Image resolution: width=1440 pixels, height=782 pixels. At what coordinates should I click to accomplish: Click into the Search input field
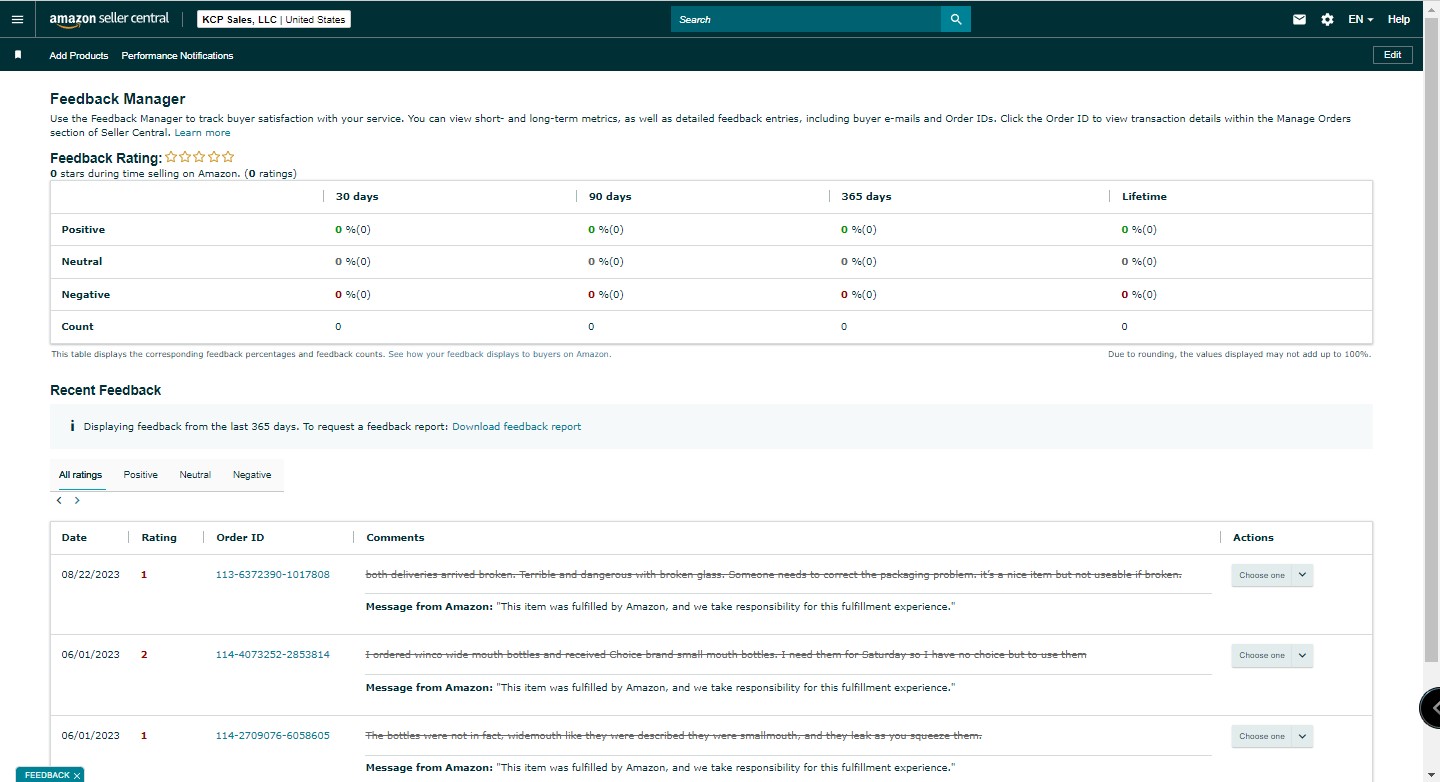tap(806, 19)
